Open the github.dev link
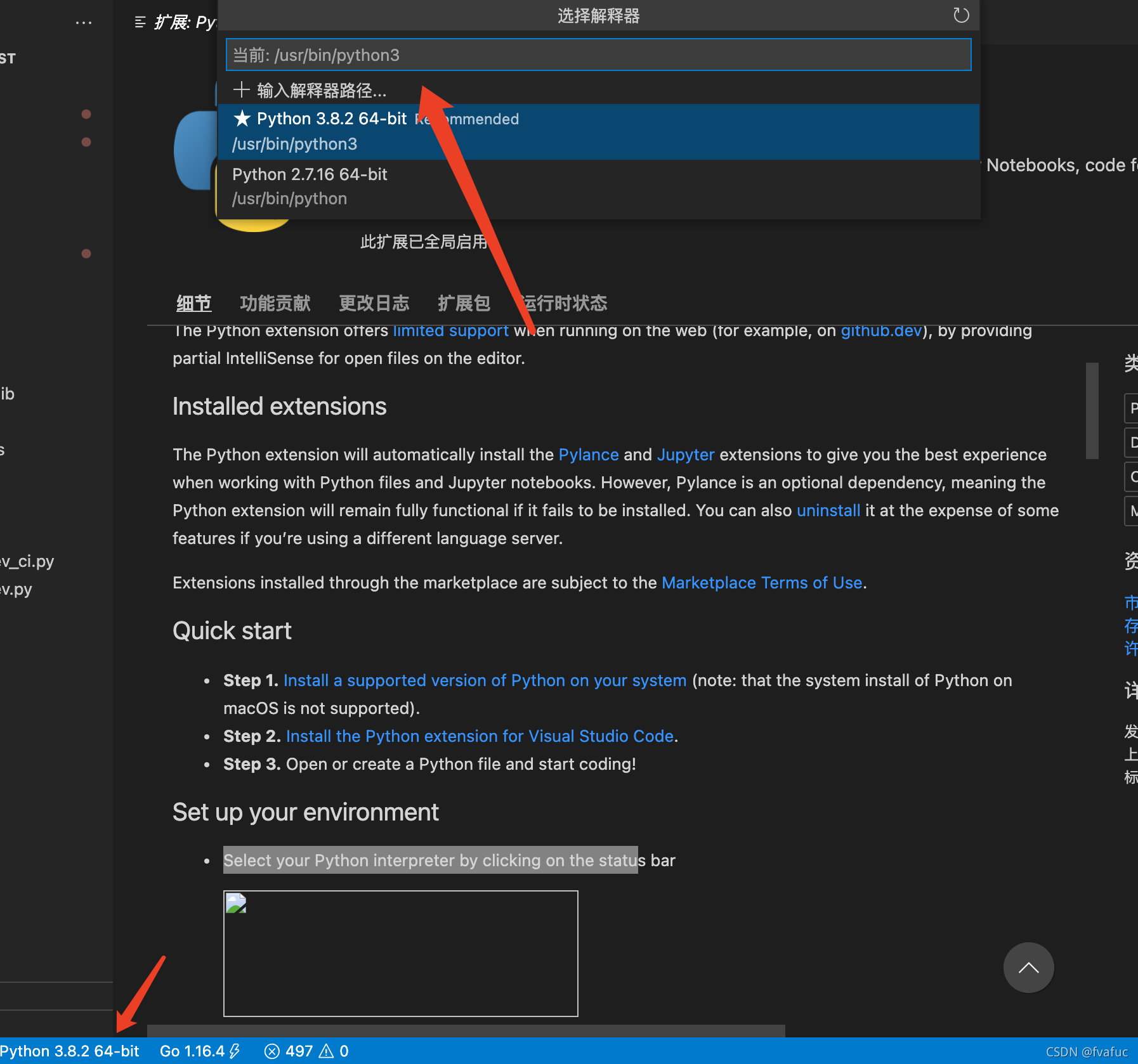The height and width of the screenshot is (1064, 1138). (x=881, y=331)
